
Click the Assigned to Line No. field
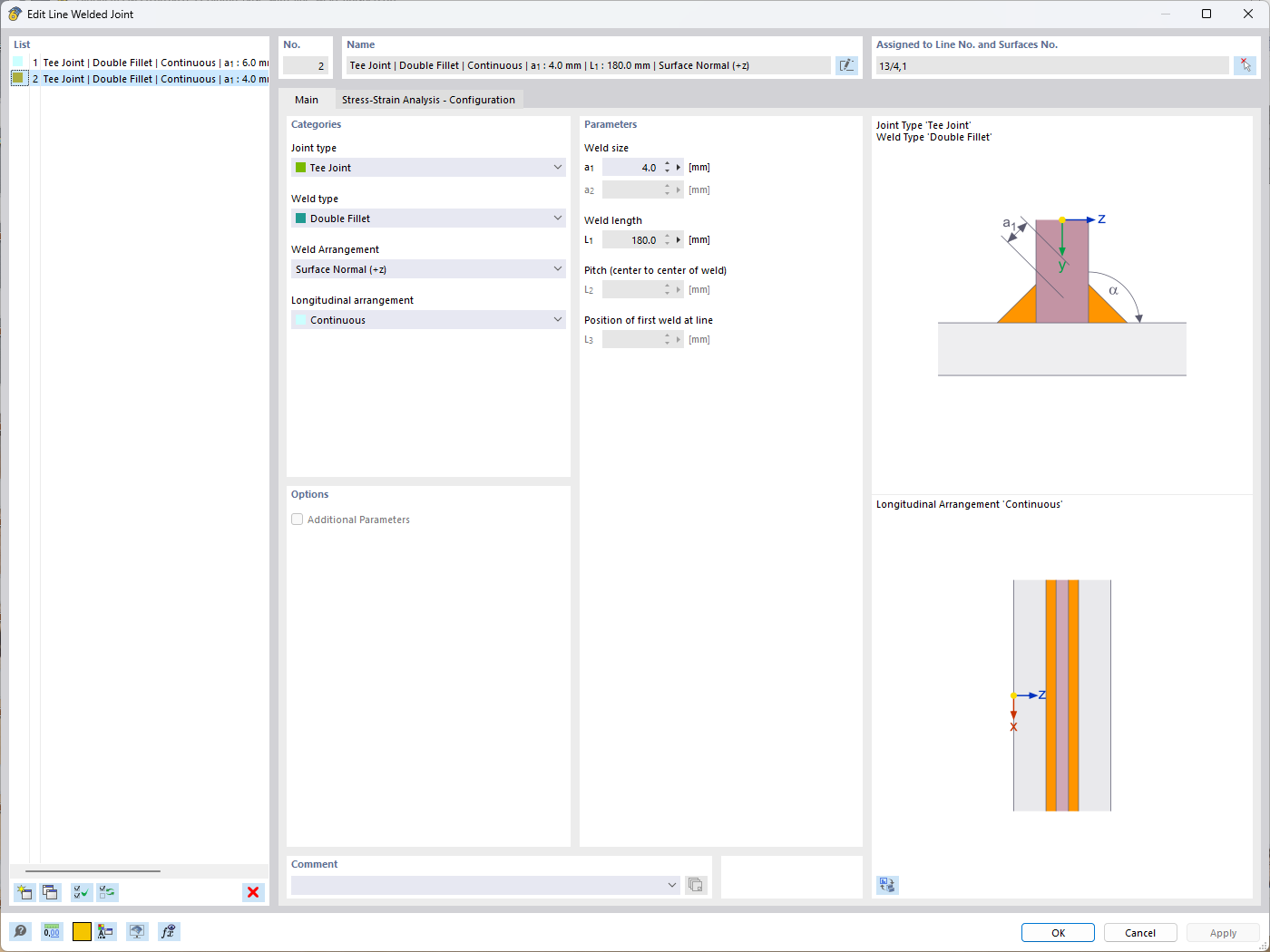(x=1051, y=65)
